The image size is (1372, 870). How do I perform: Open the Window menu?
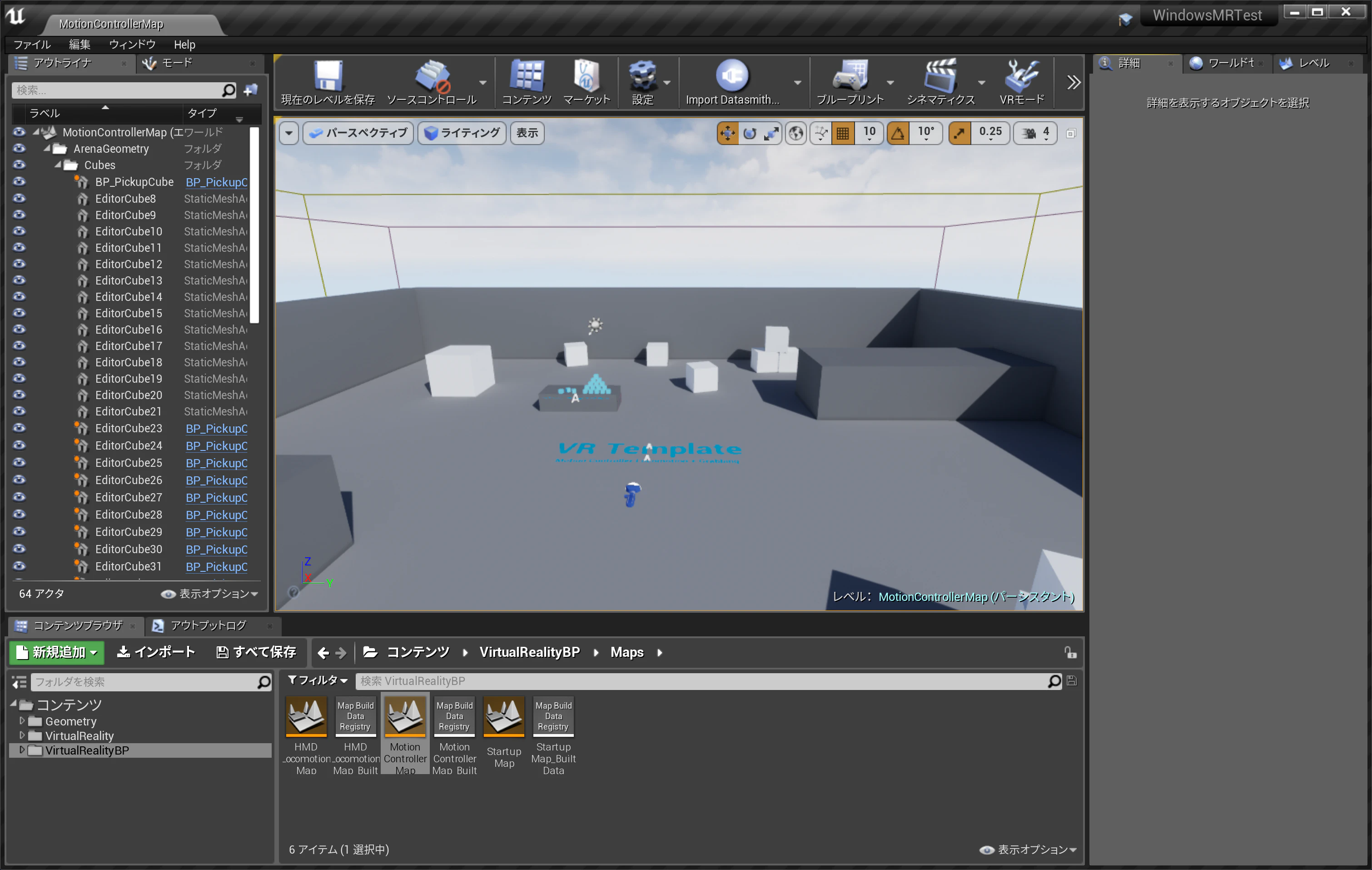point(132,45)
